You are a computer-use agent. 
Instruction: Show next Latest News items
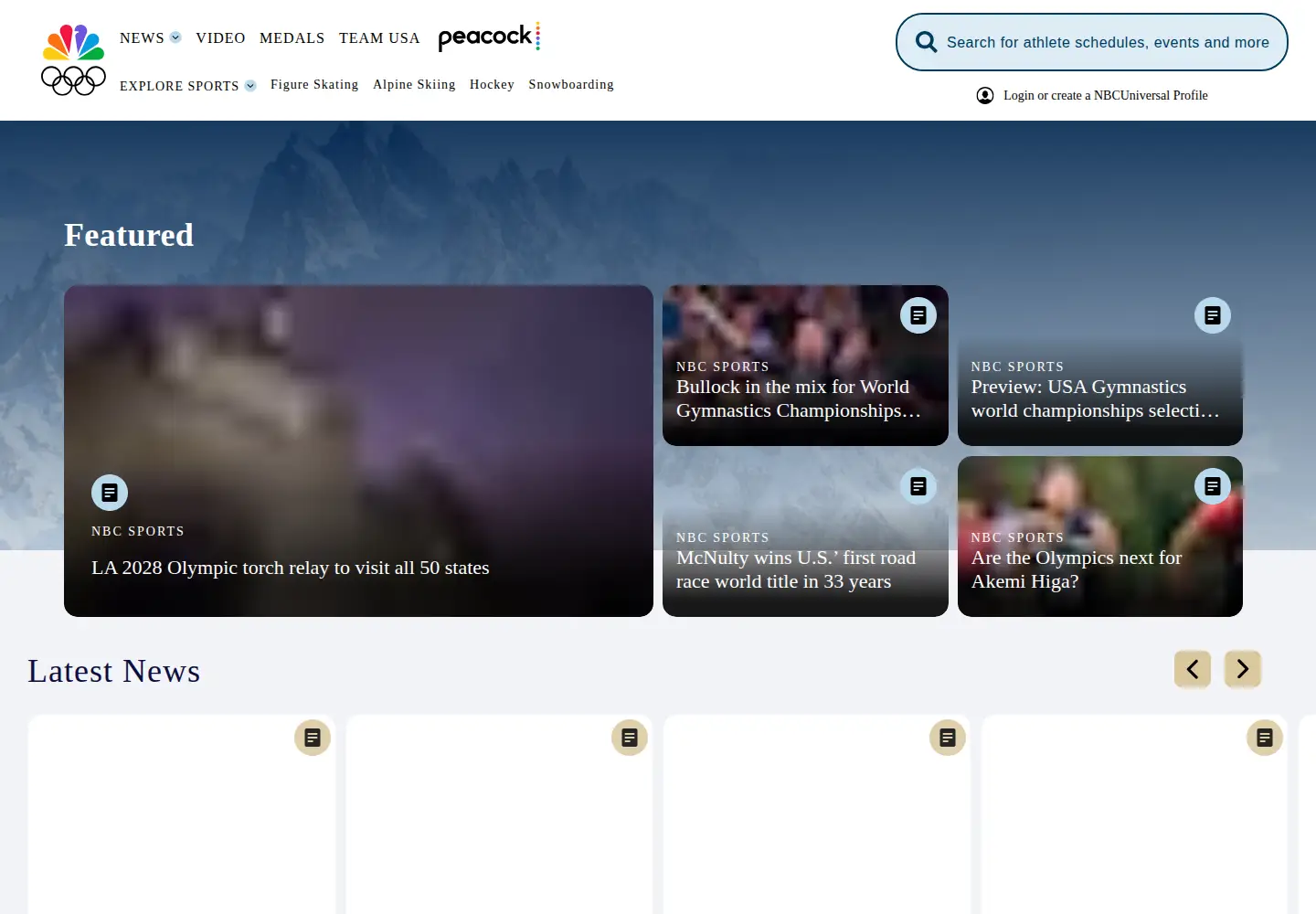[x=1243, y=669]
